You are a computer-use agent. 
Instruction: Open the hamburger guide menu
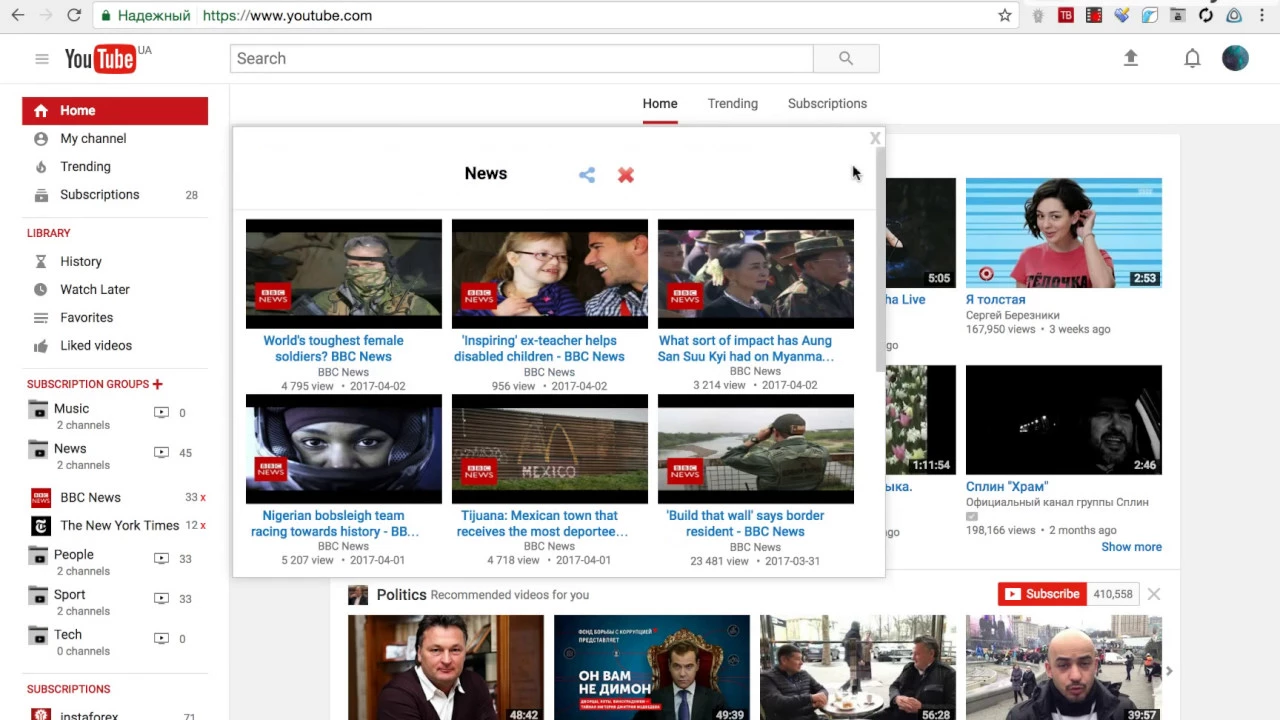pos(42,59)
